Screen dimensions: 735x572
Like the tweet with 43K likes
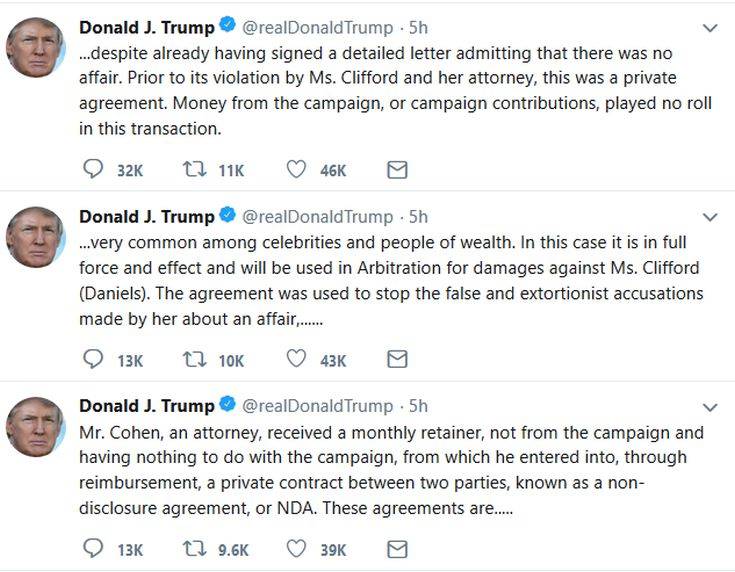pos(296,359)
